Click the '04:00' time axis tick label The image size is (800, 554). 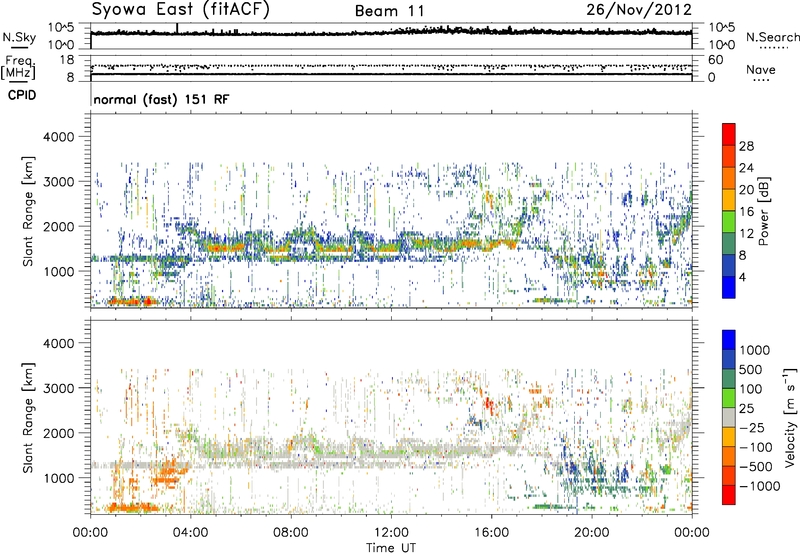pos(190,533)
